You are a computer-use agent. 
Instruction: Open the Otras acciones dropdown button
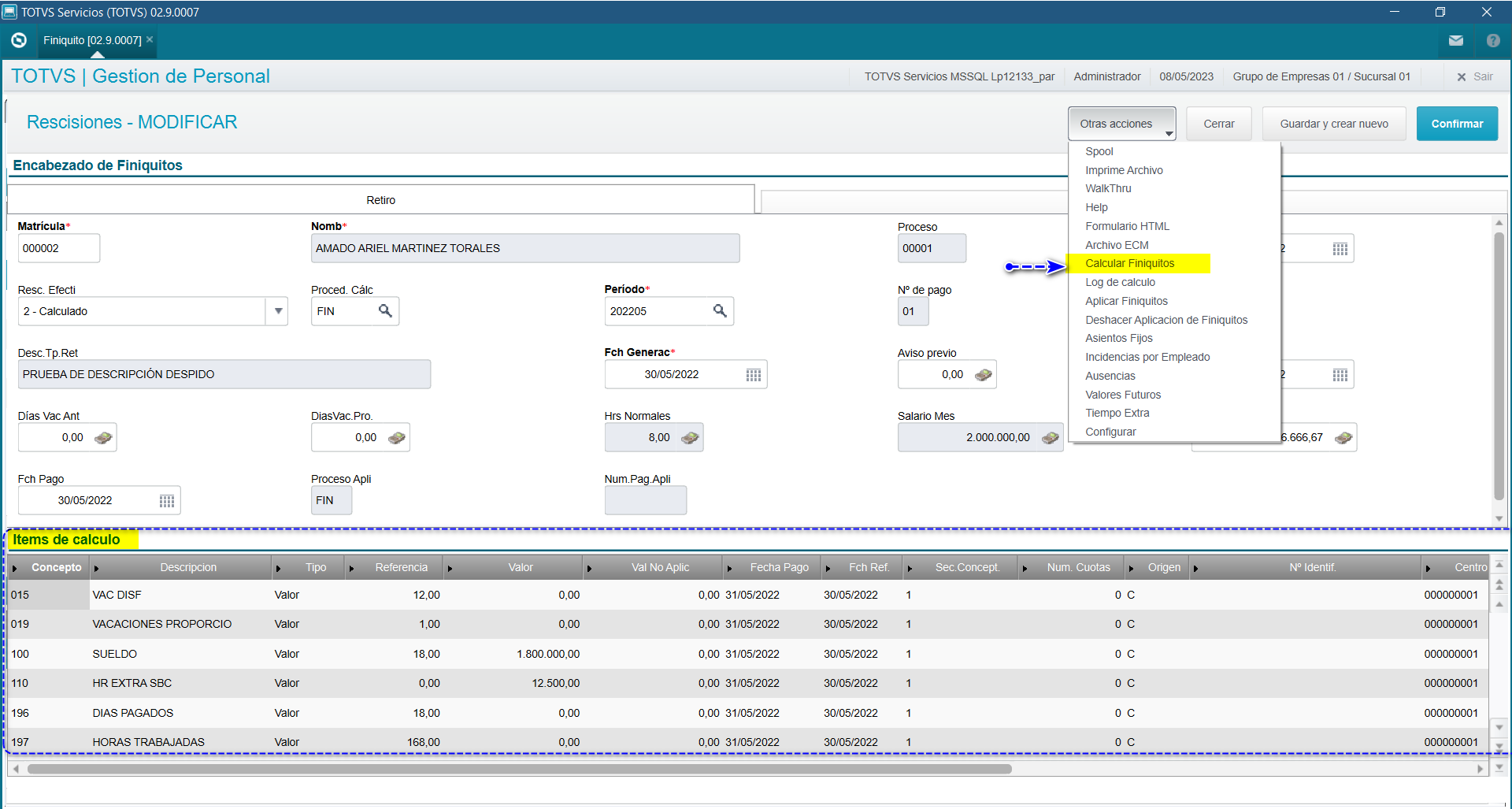(x=1121, y=124)
